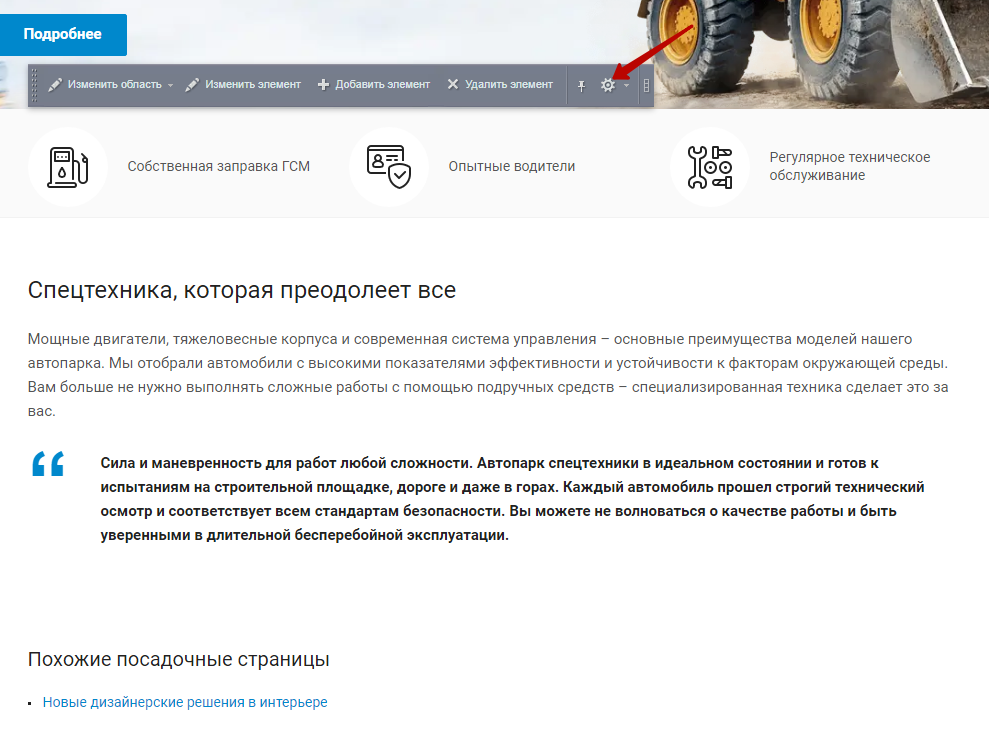Click text Регулярное техническое обслуживание
The image size is (989, 733).
[850, 166]
